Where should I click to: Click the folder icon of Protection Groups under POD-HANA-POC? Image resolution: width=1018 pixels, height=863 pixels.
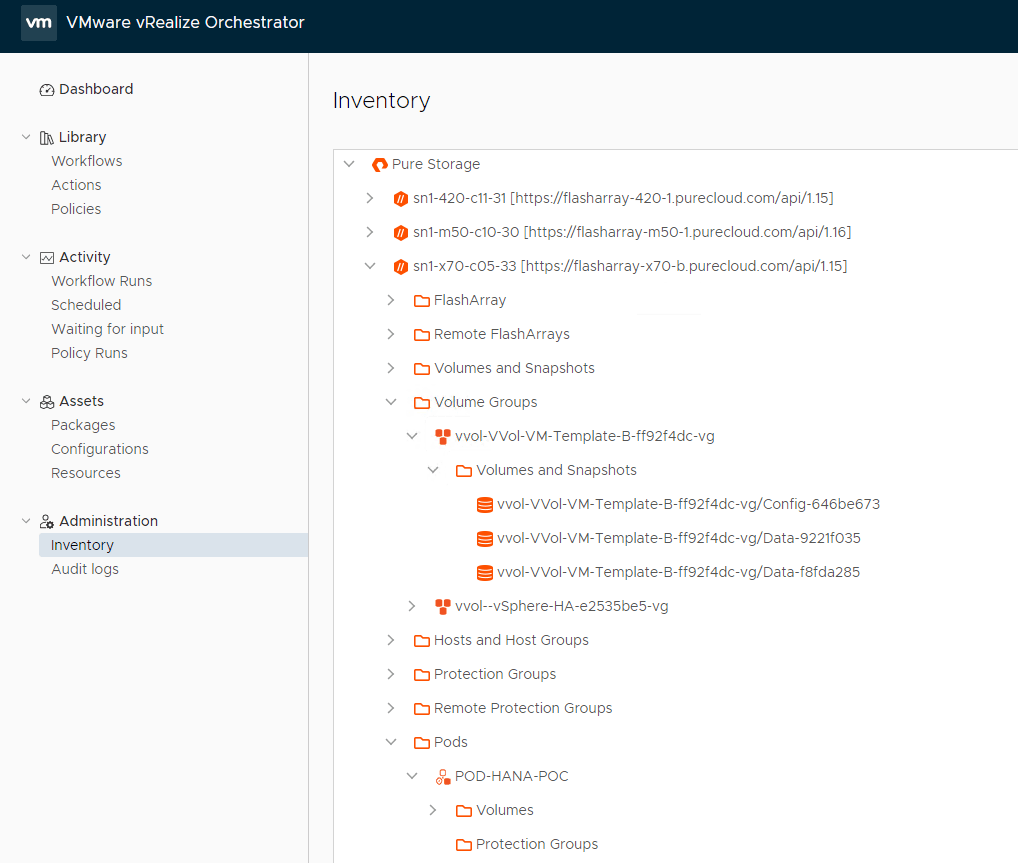[x=464, y=845]
